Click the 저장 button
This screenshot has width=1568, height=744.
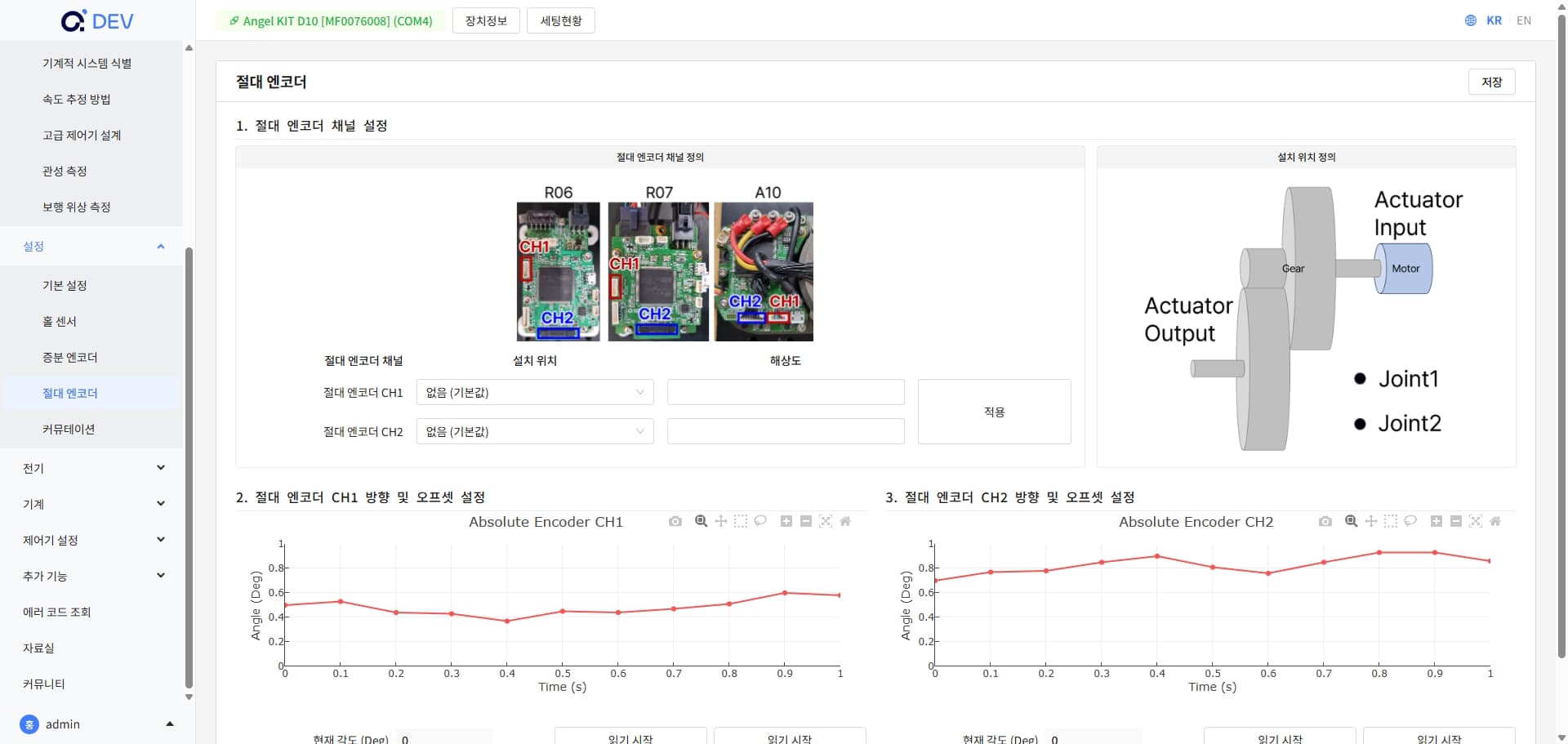[1491, 82]
